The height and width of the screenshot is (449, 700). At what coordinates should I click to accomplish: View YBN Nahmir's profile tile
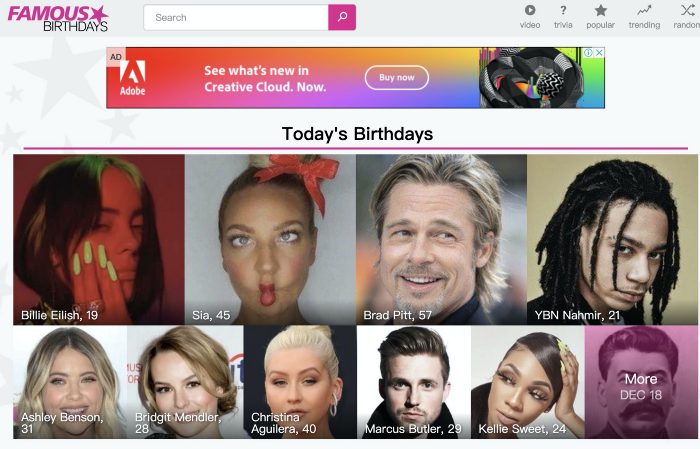pos(612,239)
